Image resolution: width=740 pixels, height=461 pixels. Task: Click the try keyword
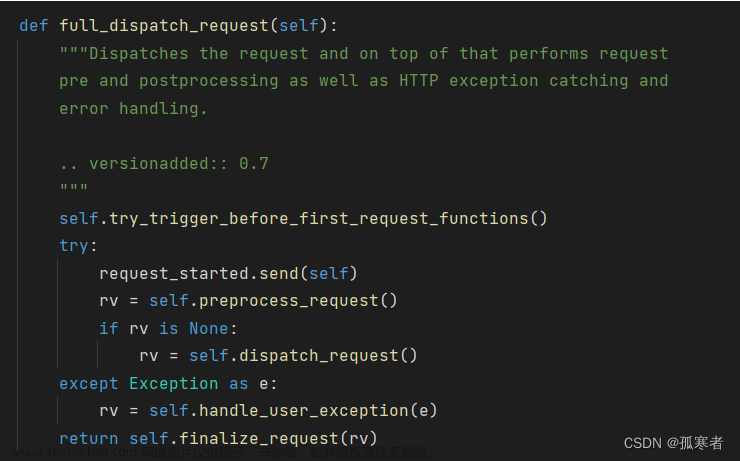[74, 246]
